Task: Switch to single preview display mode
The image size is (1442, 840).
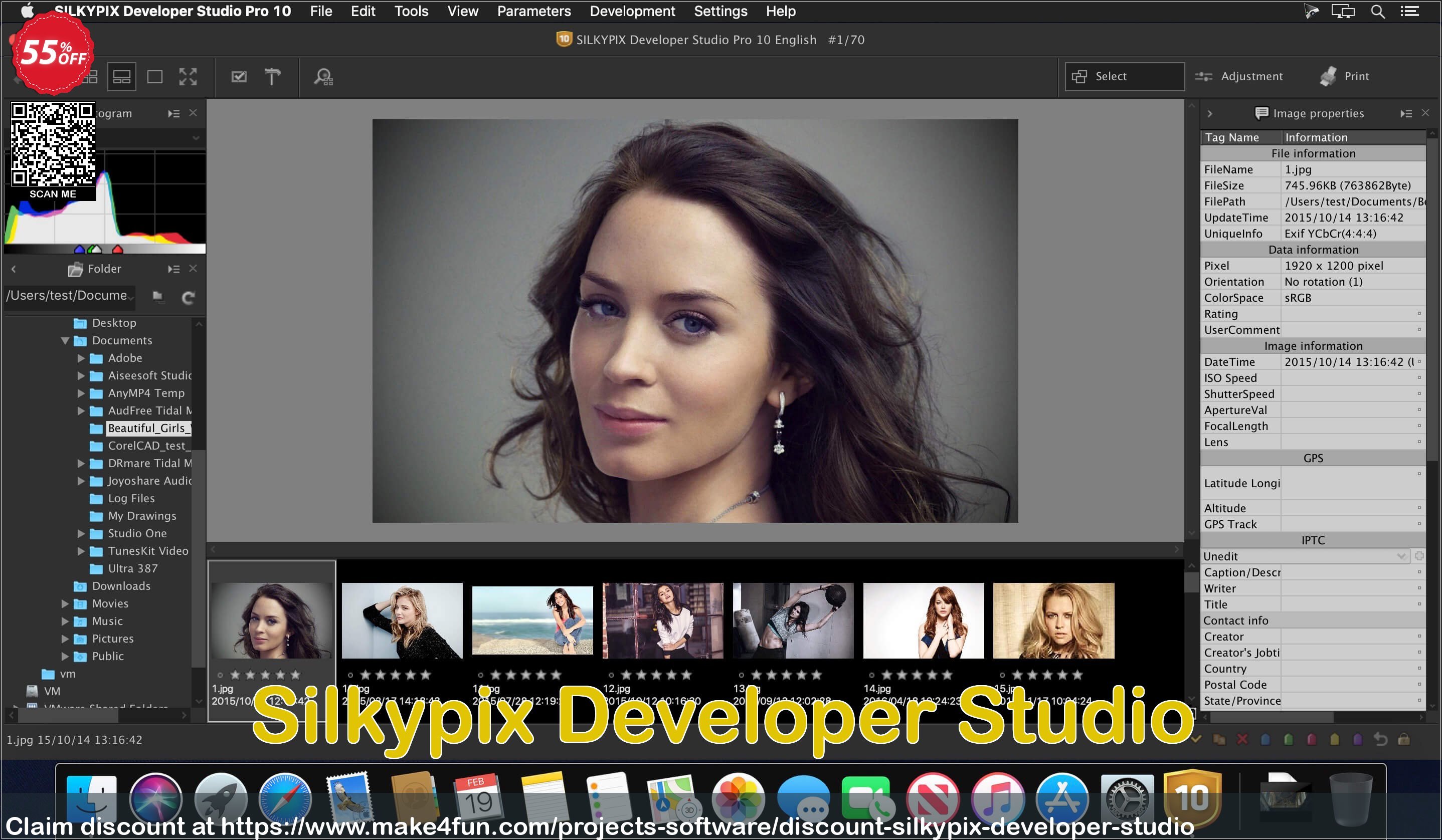Action: [x=154, y=77]
